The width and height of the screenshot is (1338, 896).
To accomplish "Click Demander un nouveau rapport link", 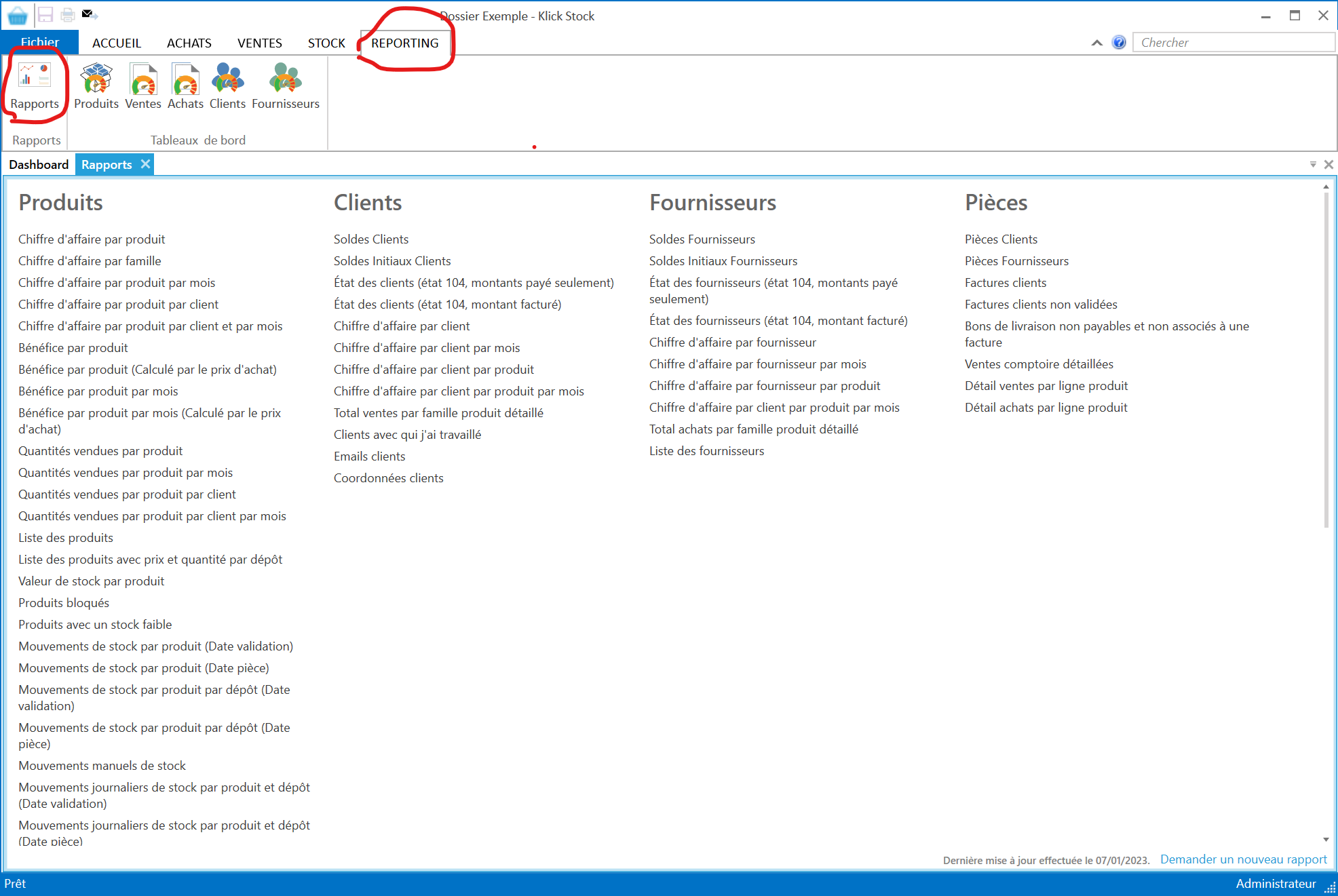I will 1242,859.
